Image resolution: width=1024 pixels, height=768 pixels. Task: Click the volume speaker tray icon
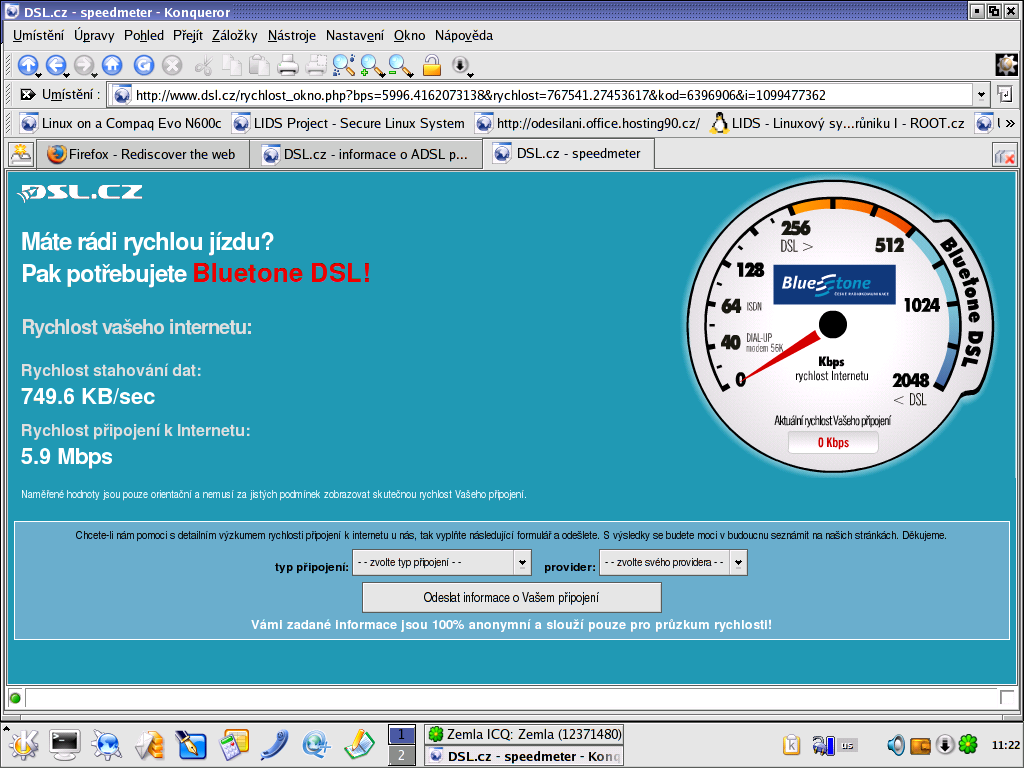[895, 744]
